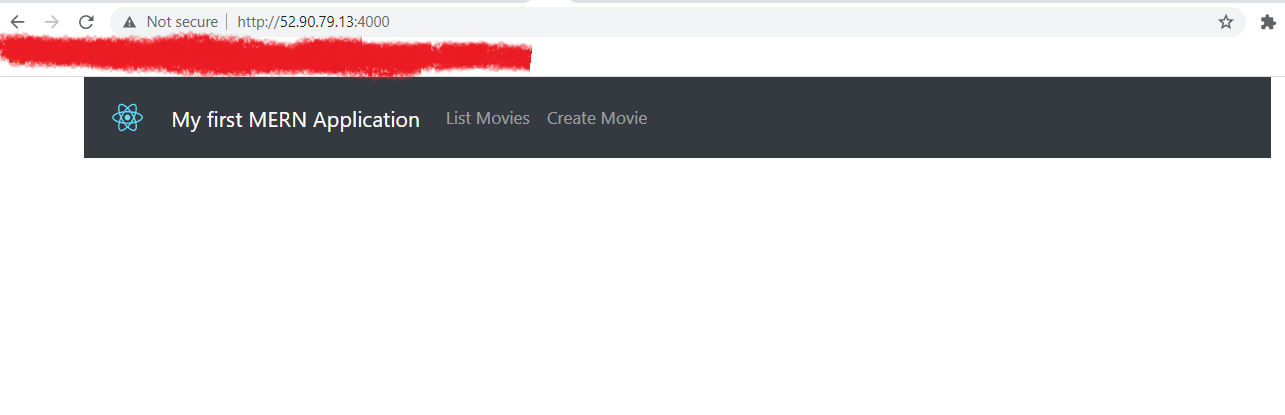Viewport: 1285px width, 415px height.
Task: Click the "Not secure" label
Action: 182,22
